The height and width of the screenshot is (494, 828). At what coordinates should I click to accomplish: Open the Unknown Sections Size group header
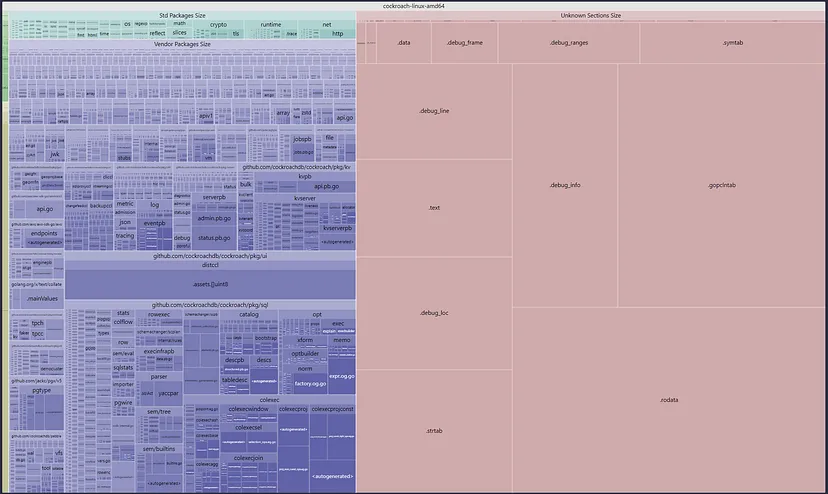pyautogui.click(x=591, y=16)
